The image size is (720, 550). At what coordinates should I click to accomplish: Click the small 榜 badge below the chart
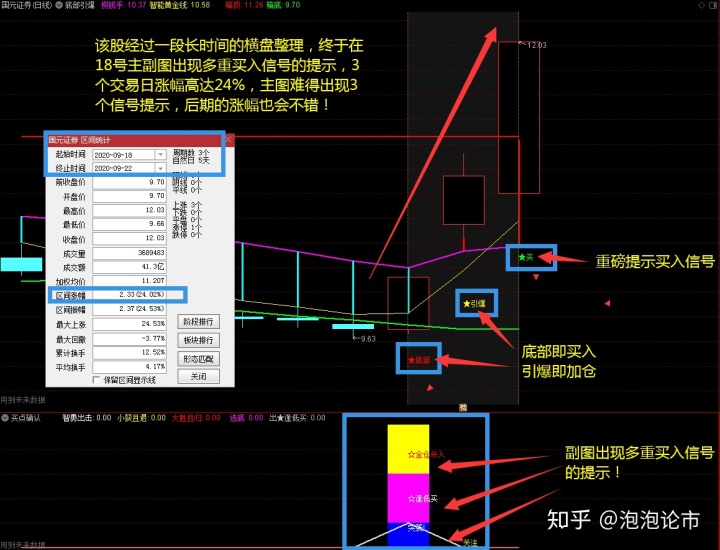pyautogui.click(x=463, y=407)
